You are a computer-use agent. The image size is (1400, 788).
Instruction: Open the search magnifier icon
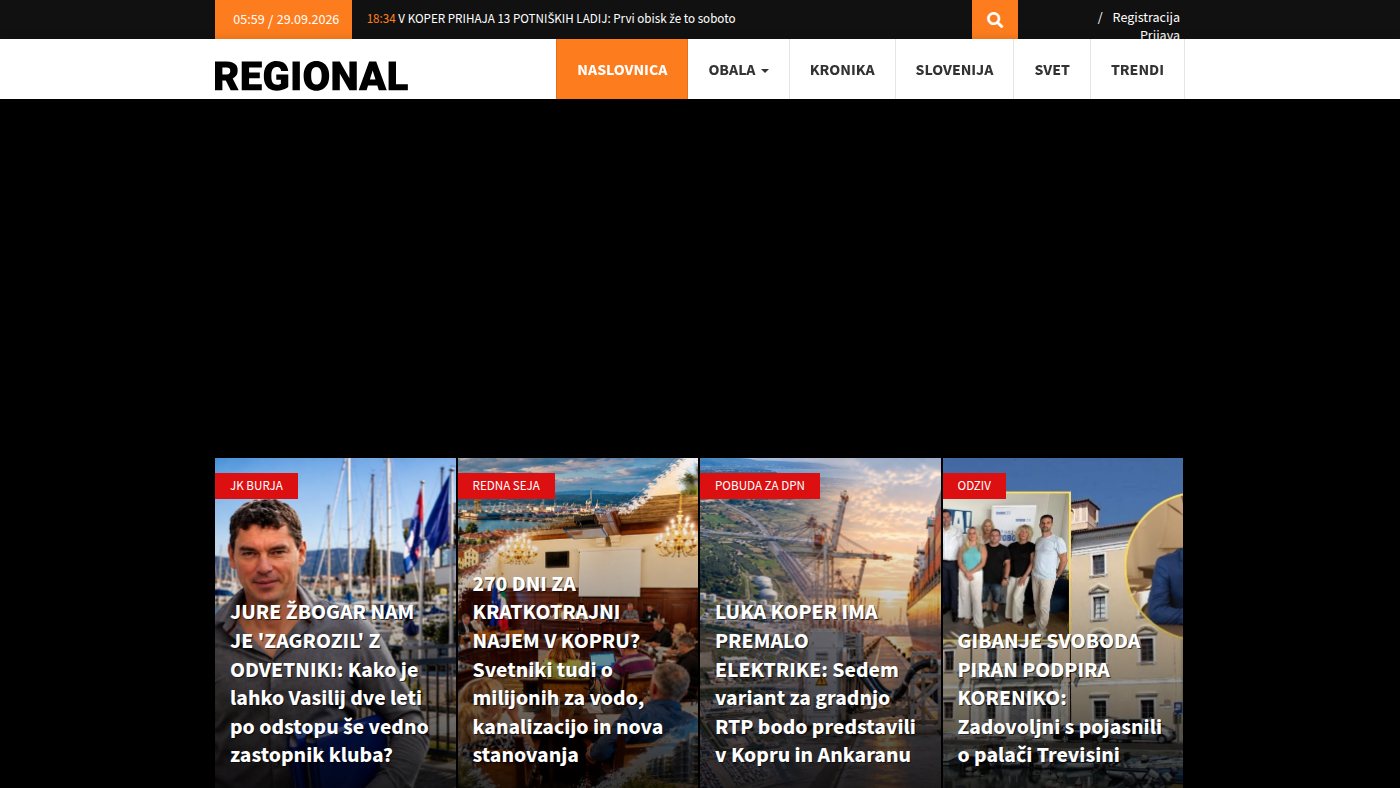[x=994, y=19]
